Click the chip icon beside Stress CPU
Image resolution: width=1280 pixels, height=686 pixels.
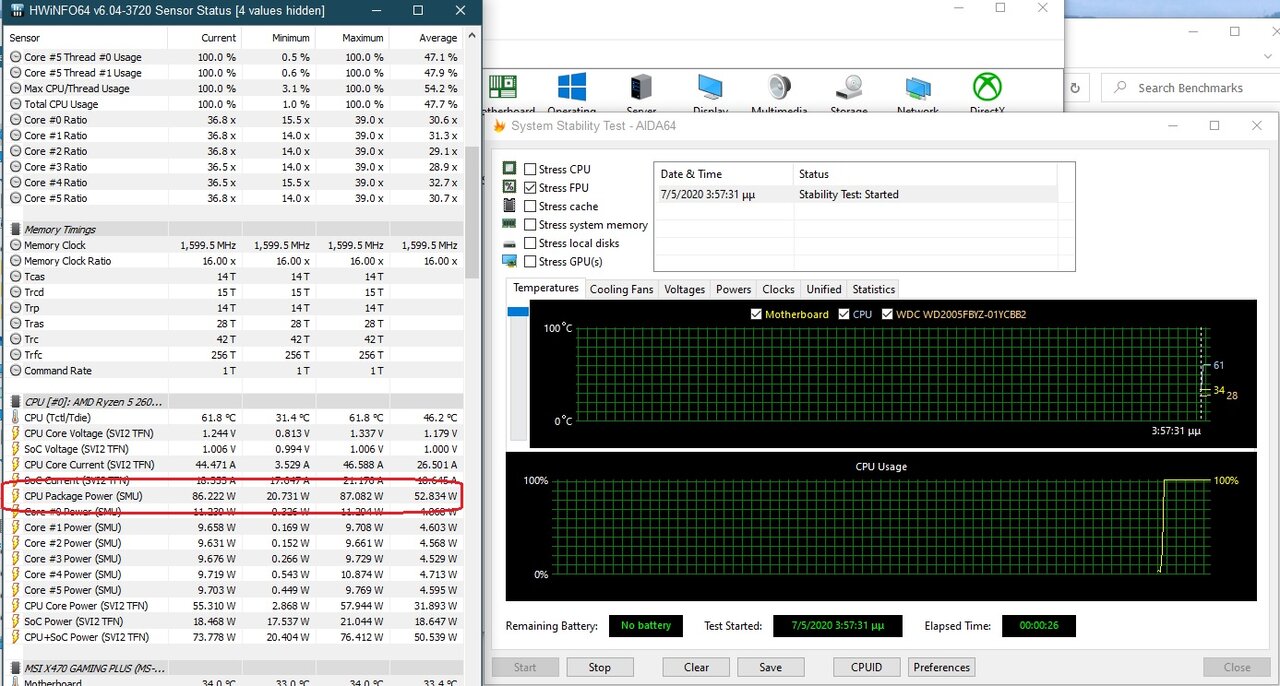point(510,169)
